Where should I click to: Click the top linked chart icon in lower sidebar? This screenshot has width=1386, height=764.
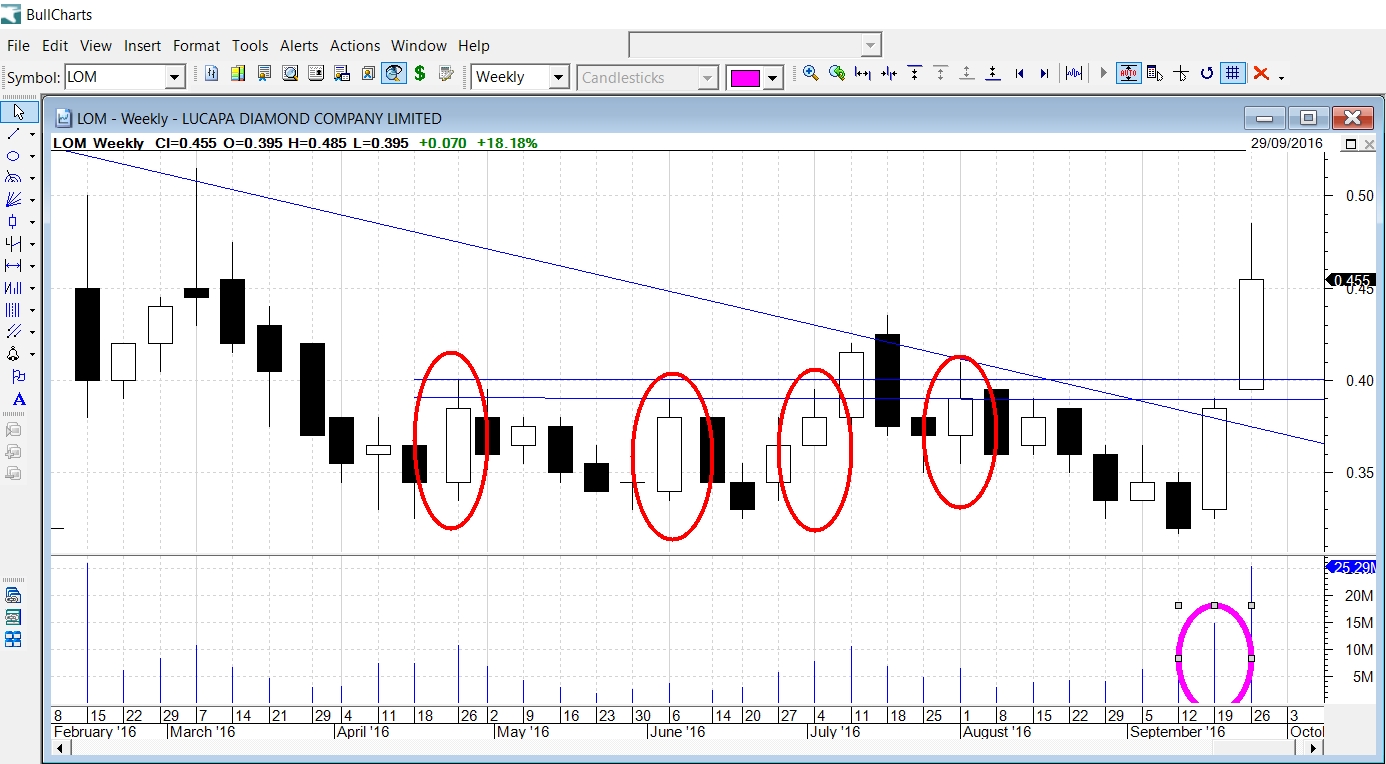14,595
